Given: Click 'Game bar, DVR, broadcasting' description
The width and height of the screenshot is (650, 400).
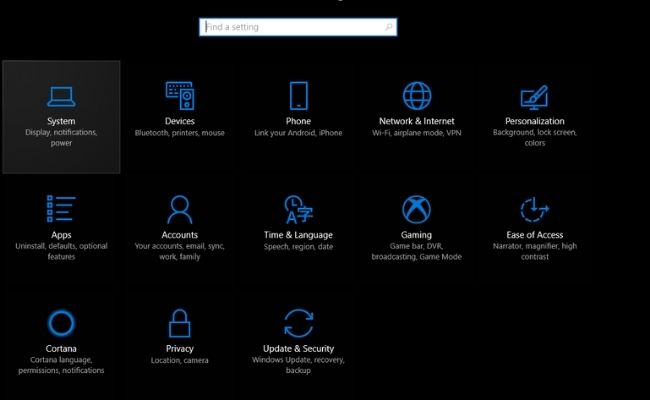Looking at the screenshot, I should (416, 251).
